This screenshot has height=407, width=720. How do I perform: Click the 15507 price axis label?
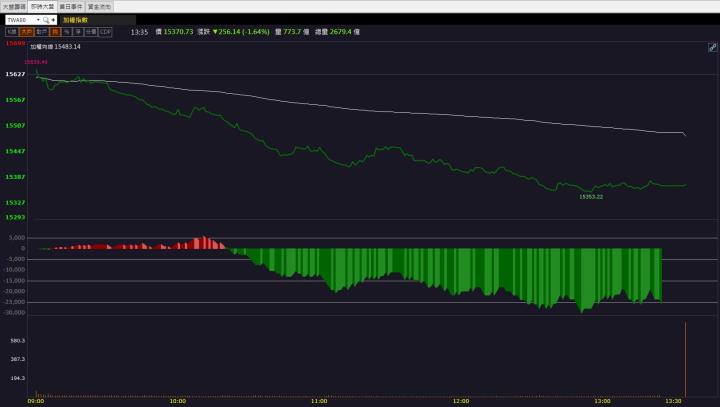15,125
